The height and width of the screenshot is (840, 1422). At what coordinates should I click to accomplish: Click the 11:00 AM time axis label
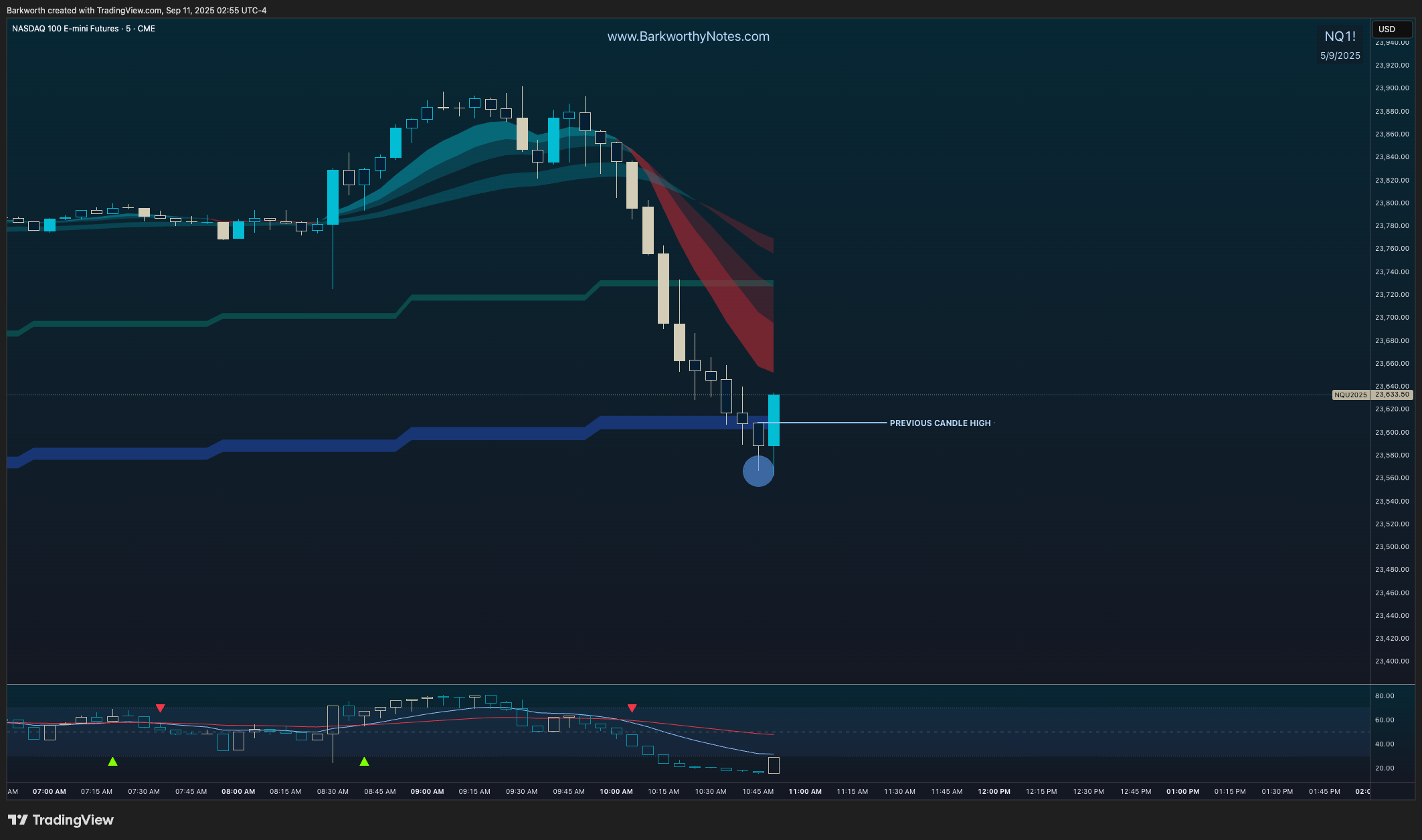[805, 792]
